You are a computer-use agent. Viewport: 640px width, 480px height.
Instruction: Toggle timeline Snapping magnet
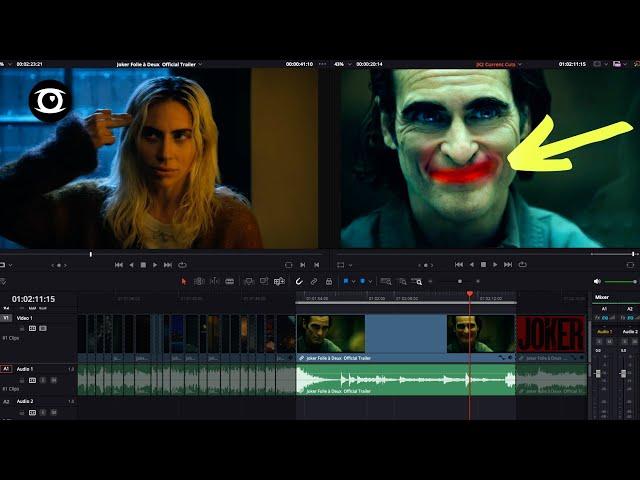(299, 281)
